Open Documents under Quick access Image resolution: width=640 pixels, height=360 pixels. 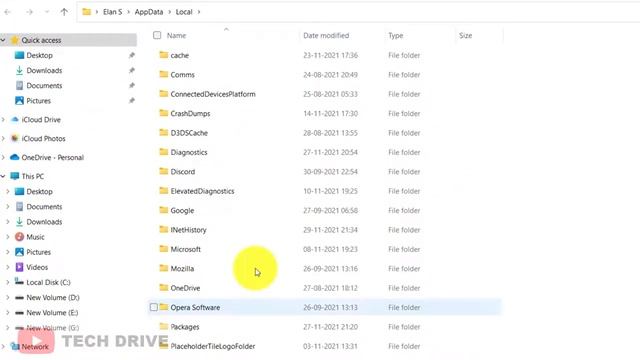[x=44, y=85]
